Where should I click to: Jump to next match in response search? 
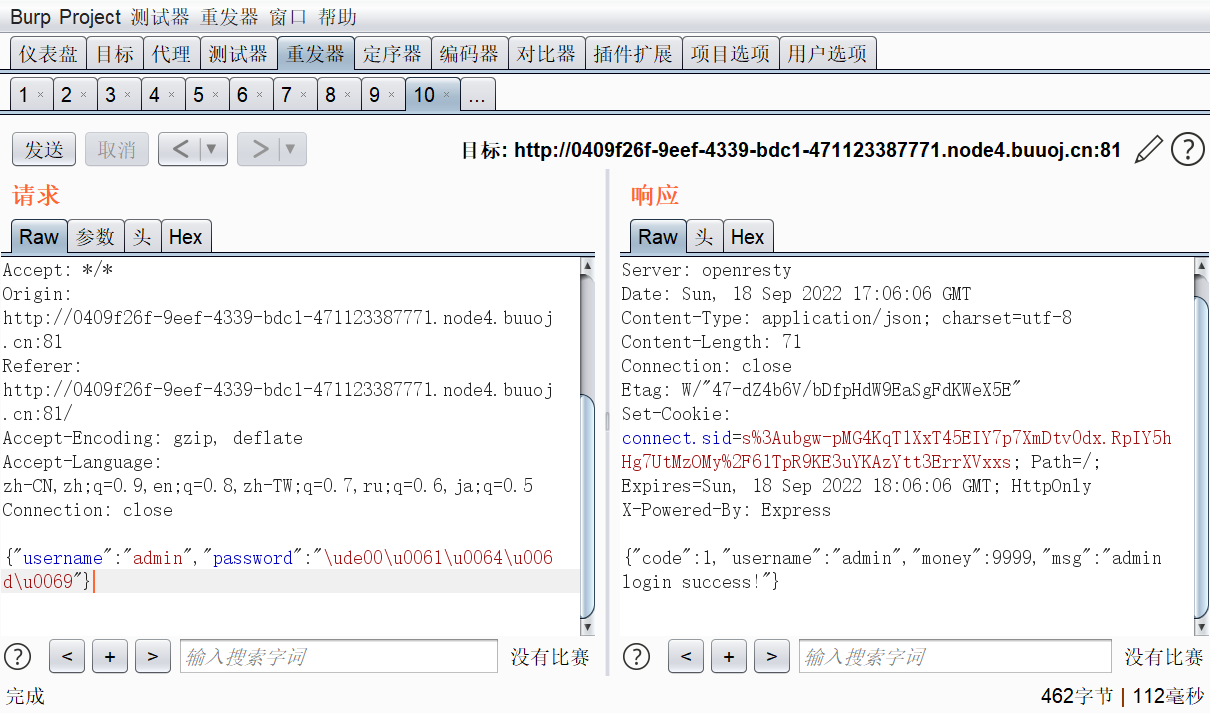click(772, 657)
